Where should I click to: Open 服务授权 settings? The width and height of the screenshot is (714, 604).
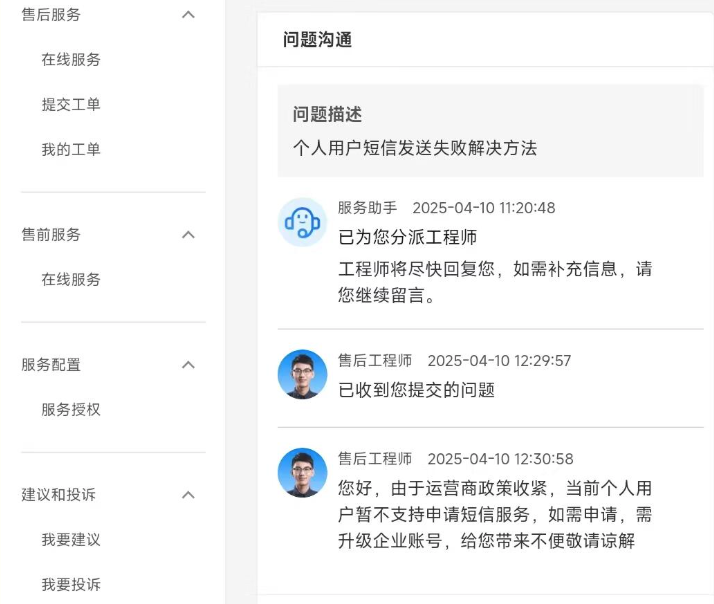pyautogui.click(x=71, y=410)
